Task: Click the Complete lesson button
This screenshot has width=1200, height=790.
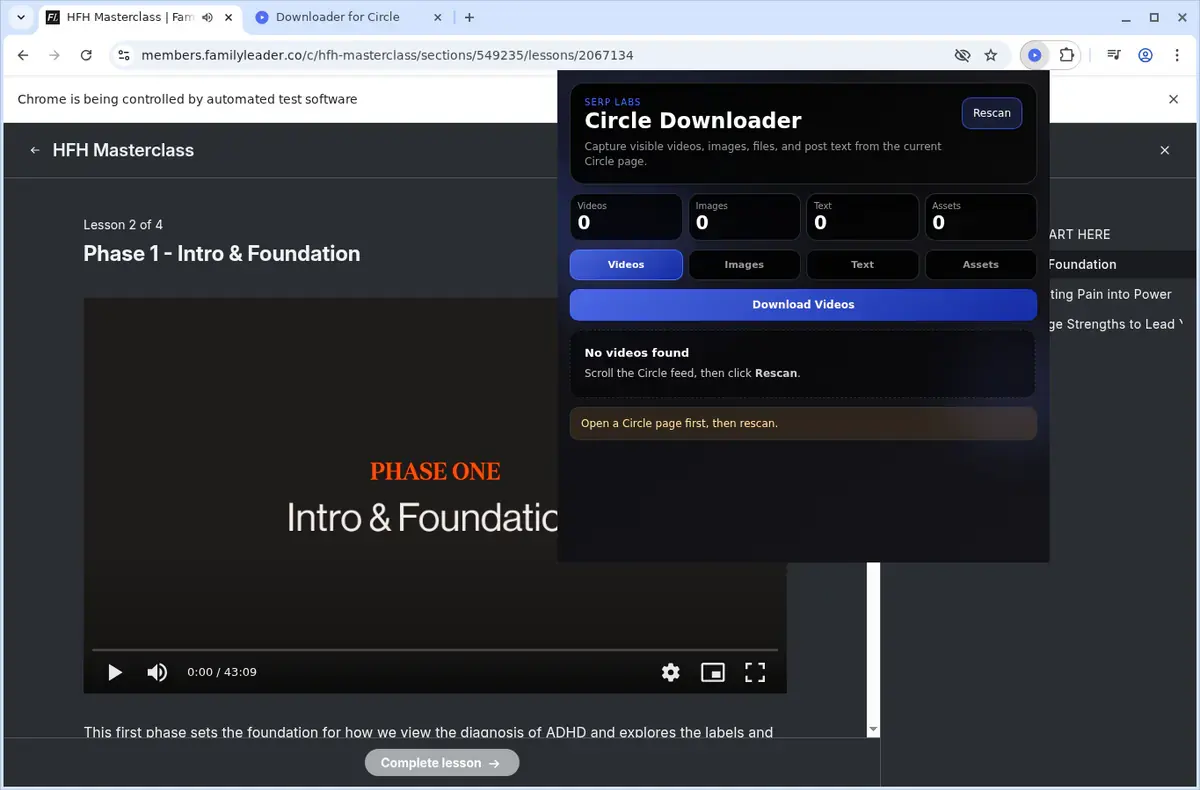Action: (442, 763)
